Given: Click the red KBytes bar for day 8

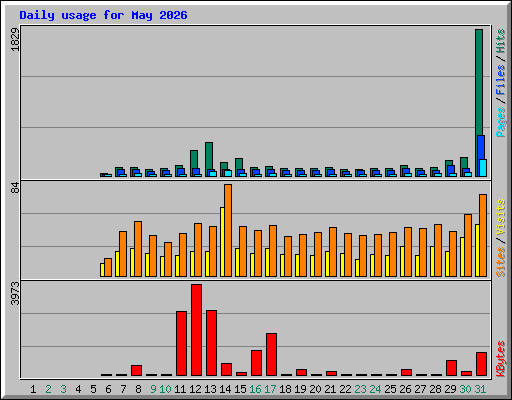Looking at the screenshot, I should point(136,371).
